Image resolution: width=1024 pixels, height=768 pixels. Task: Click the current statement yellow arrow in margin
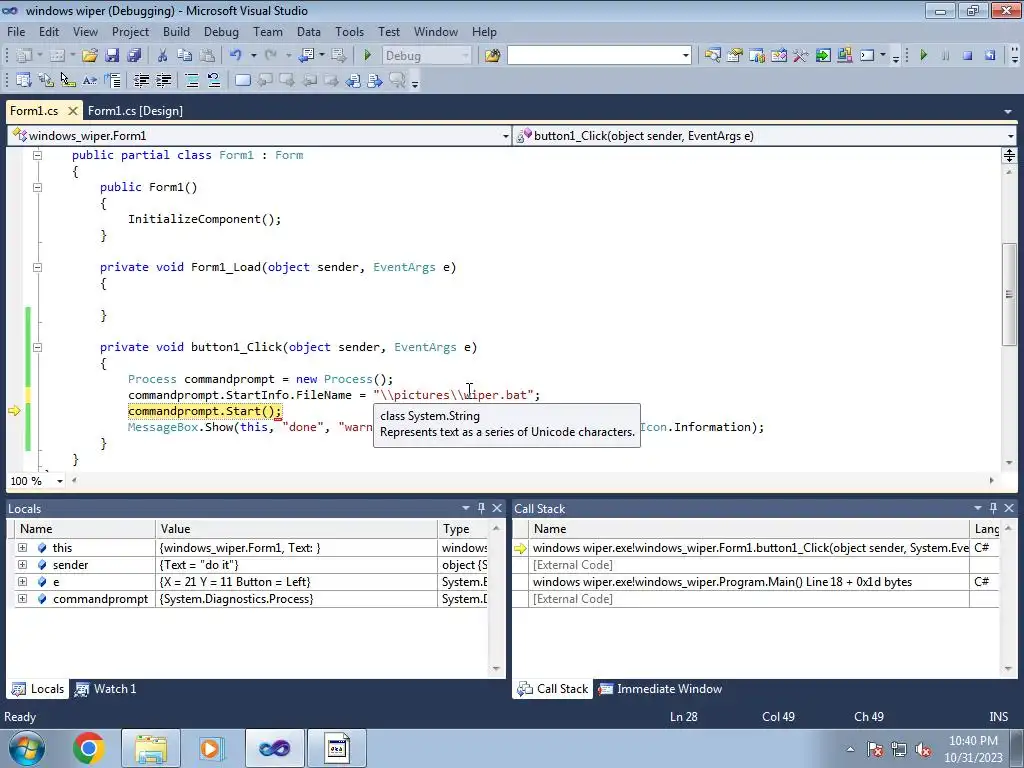(x=14, y=411)
